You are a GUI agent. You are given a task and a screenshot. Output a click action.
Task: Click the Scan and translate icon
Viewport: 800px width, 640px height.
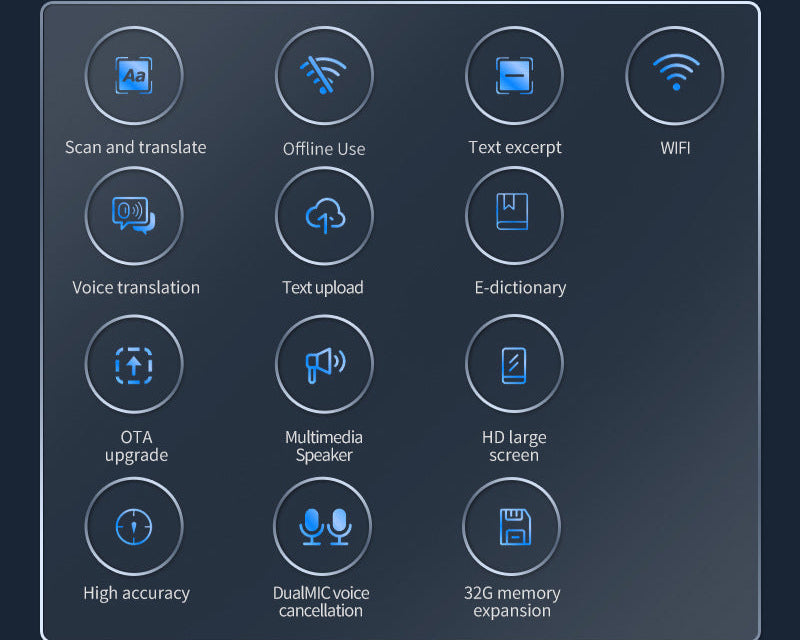[x=134, y=75]
